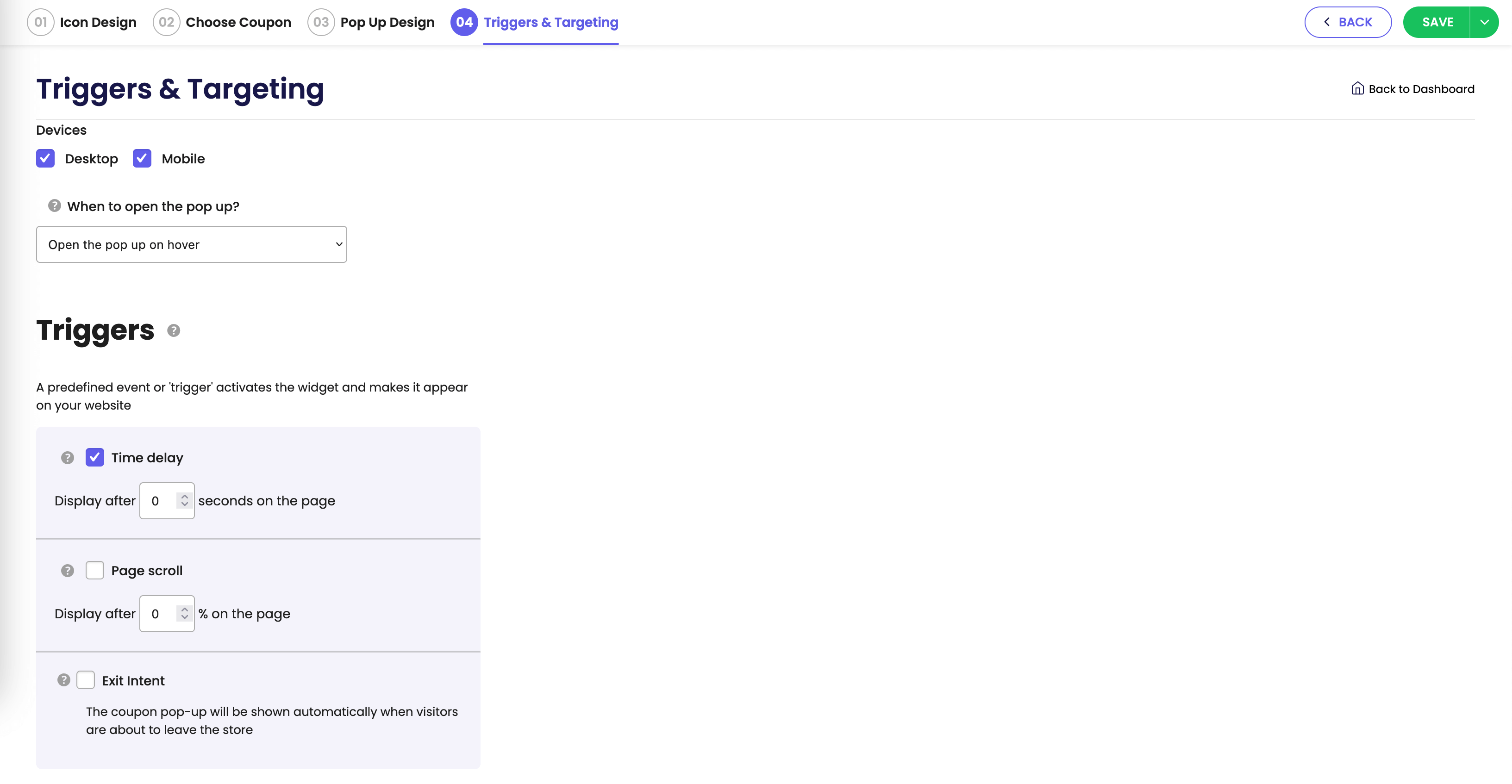Click the step 03 circle icon
The width and height of the screenshot is (1512, 784).
321,22
